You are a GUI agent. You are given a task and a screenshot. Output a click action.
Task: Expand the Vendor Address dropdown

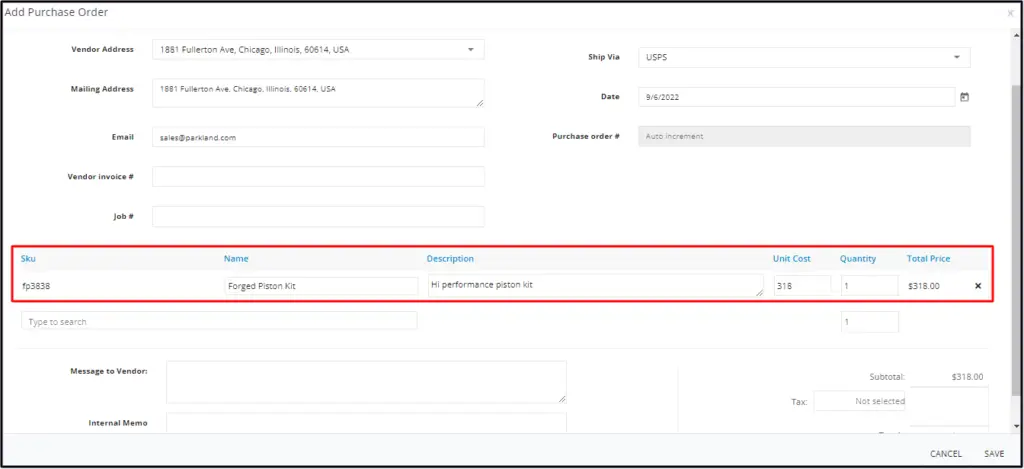click(471, 49)
